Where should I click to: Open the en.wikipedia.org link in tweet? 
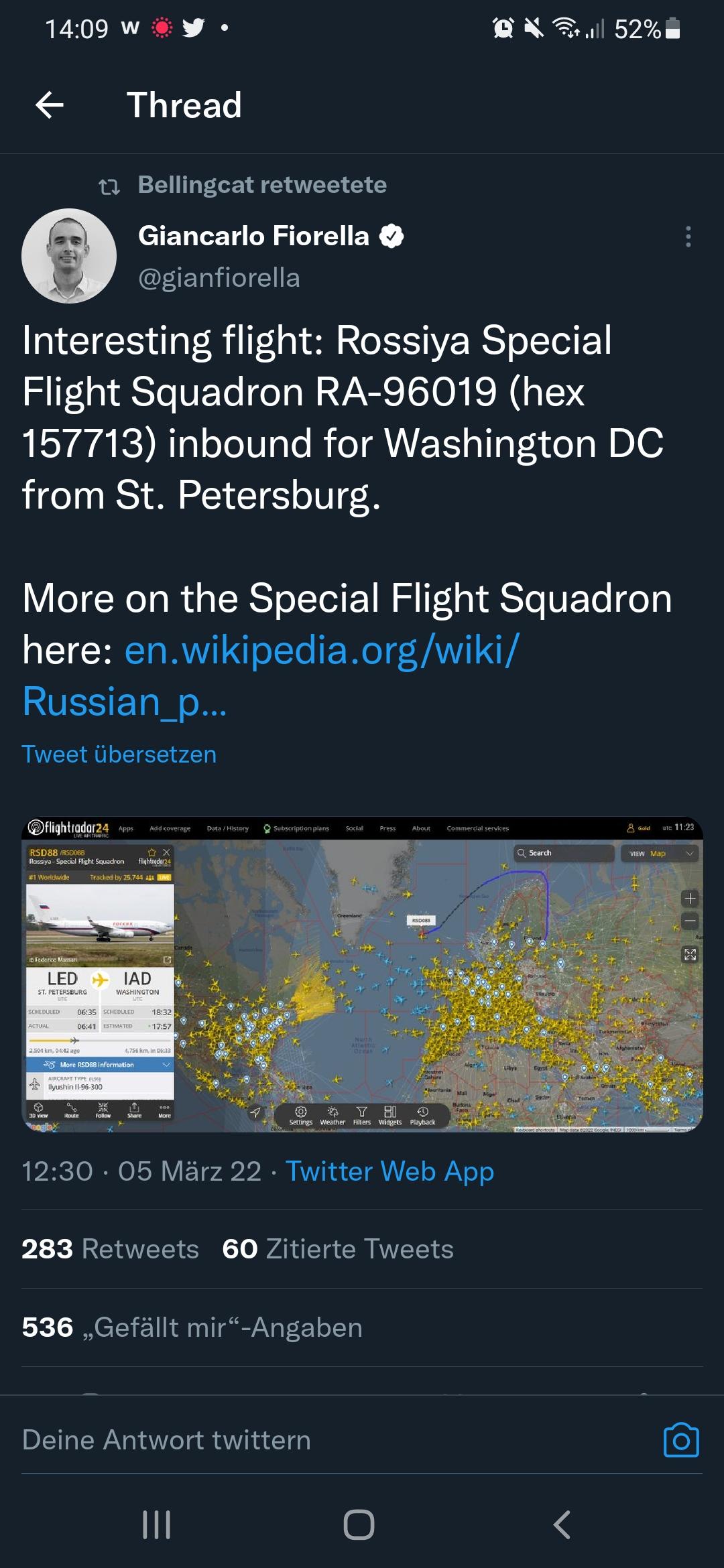click(x=322, y=650)
